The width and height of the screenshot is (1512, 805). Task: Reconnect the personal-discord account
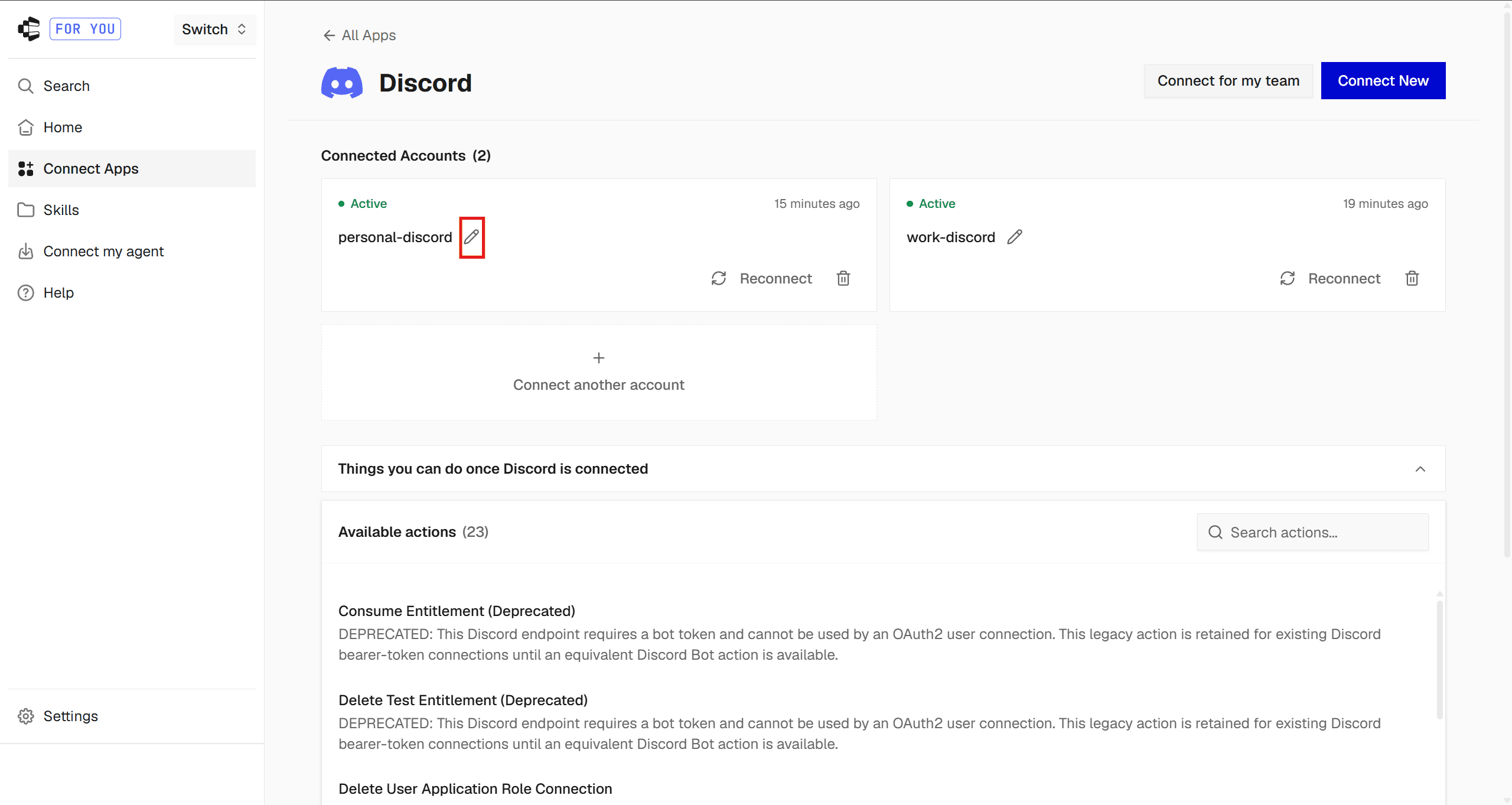click(x=762, y=278)
